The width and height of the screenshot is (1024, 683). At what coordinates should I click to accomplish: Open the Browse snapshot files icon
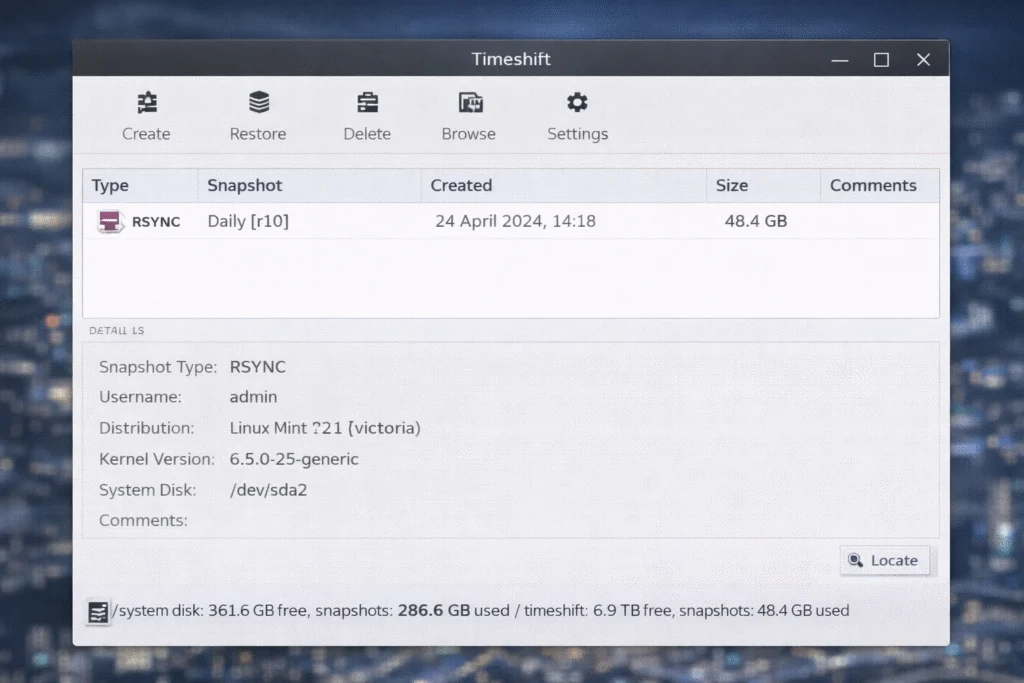point(470,103)
